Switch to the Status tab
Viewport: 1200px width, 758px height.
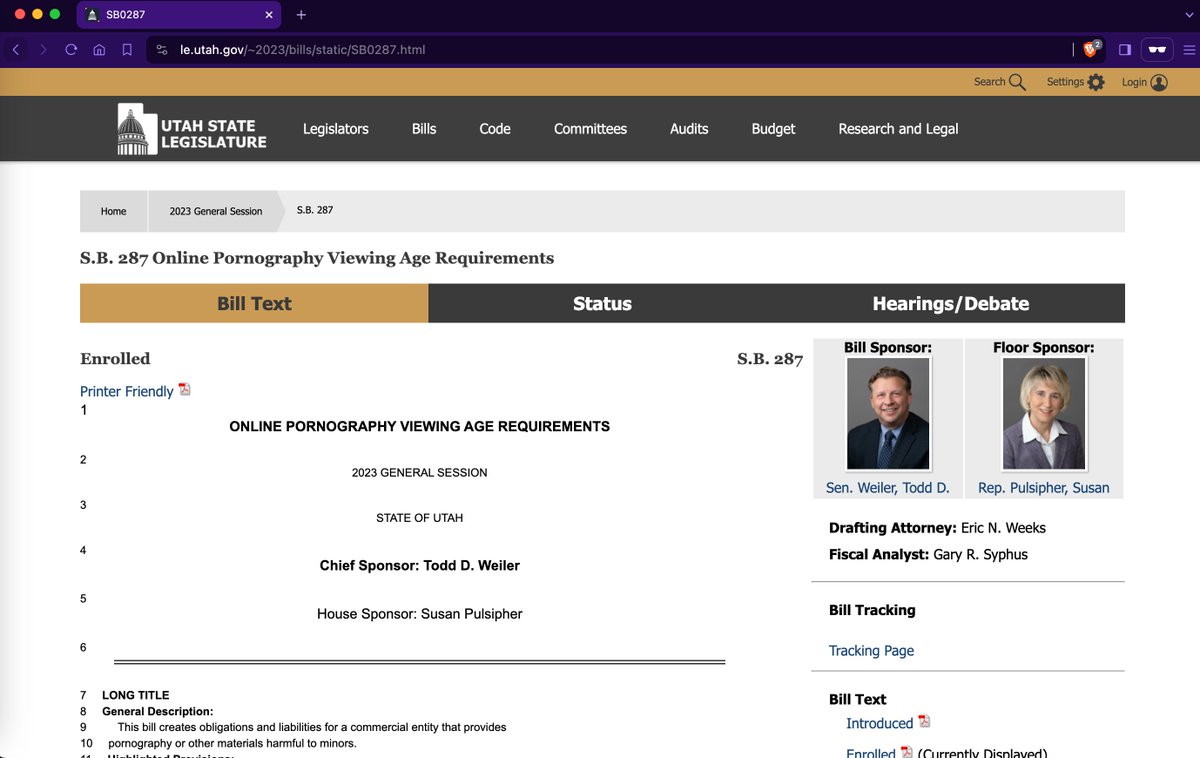coord(602,303)
